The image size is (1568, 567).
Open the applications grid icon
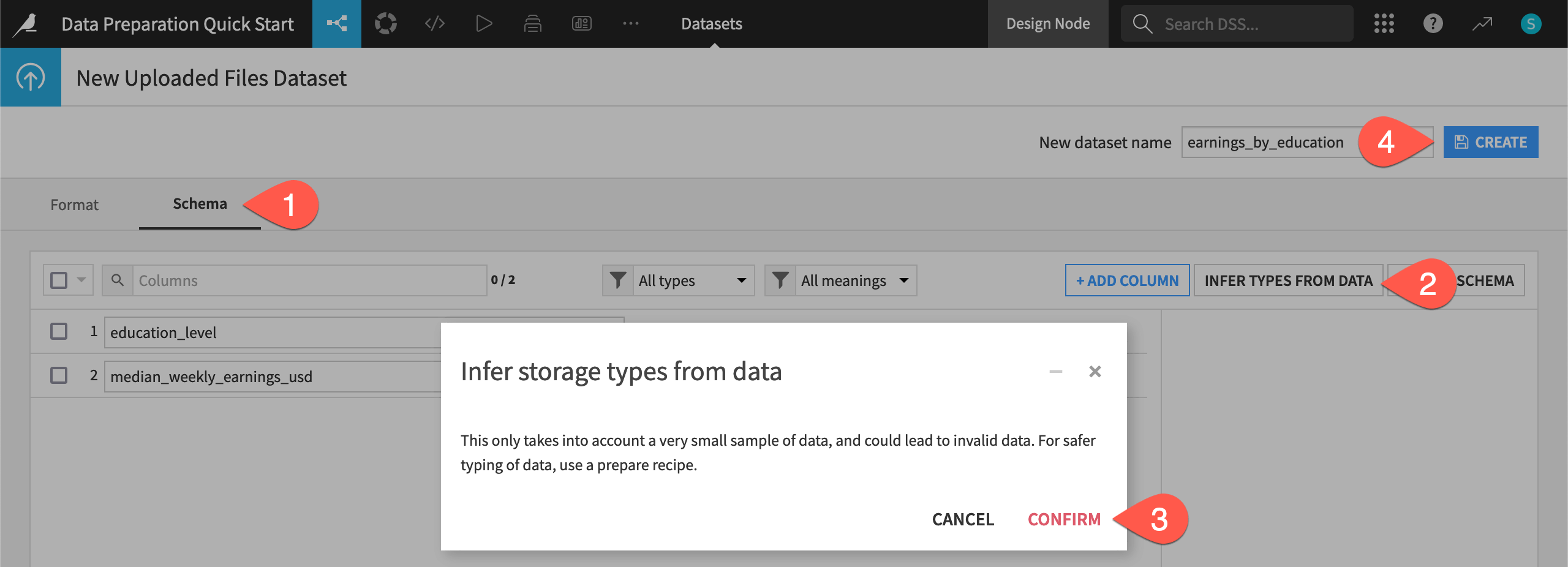click(1384, 24)
